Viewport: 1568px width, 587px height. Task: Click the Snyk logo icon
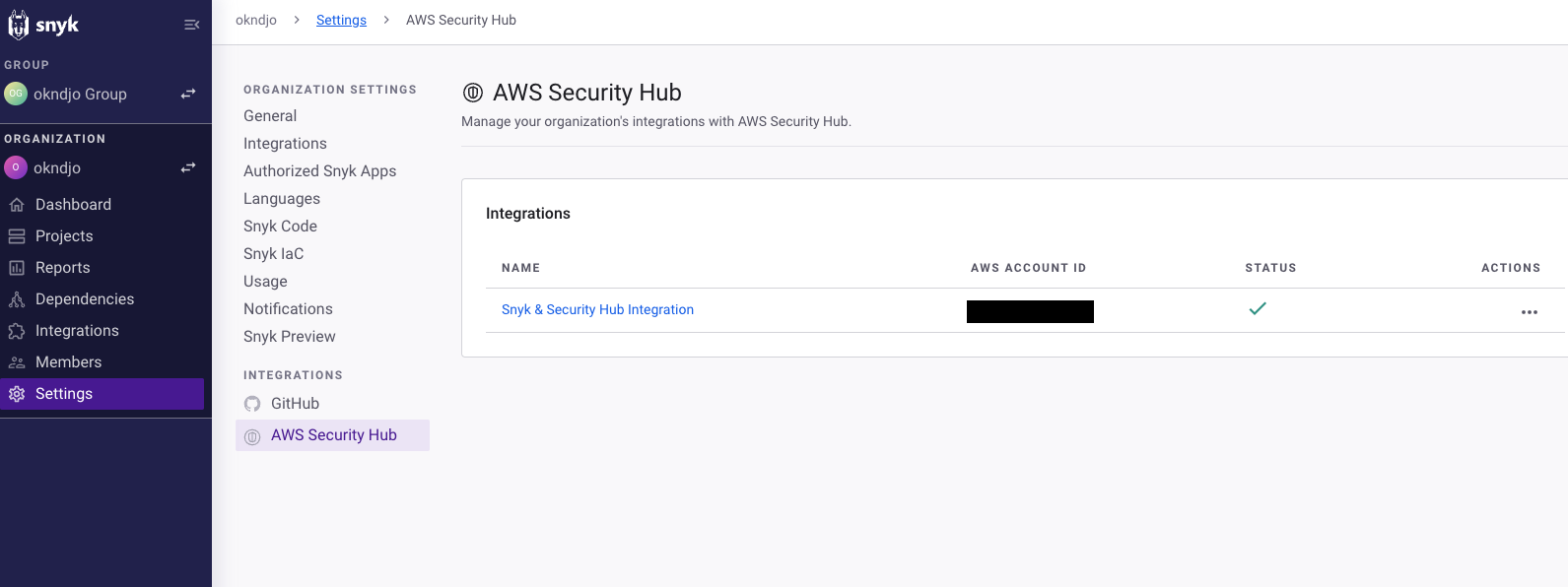[19, 25]
